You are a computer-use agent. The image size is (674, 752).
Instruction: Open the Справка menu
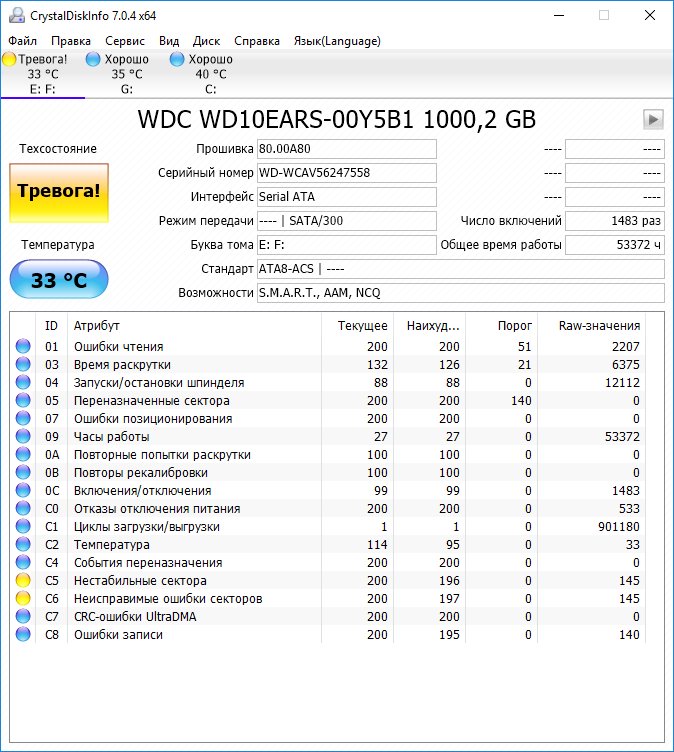[x=257, y=41]
